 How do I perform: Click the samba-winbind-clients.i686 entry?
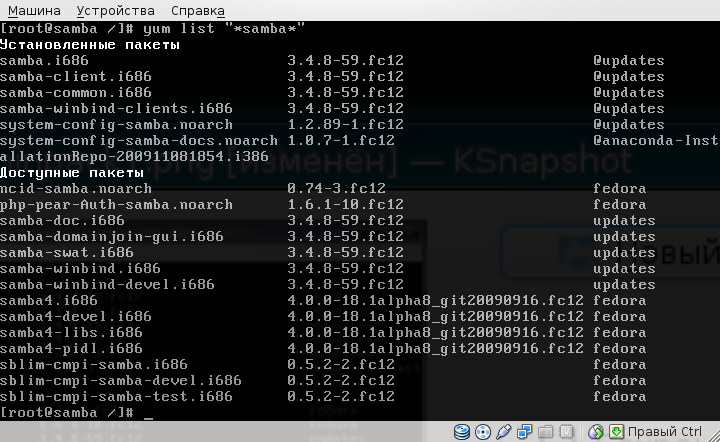pyautogui.click(x=116, y=109)
